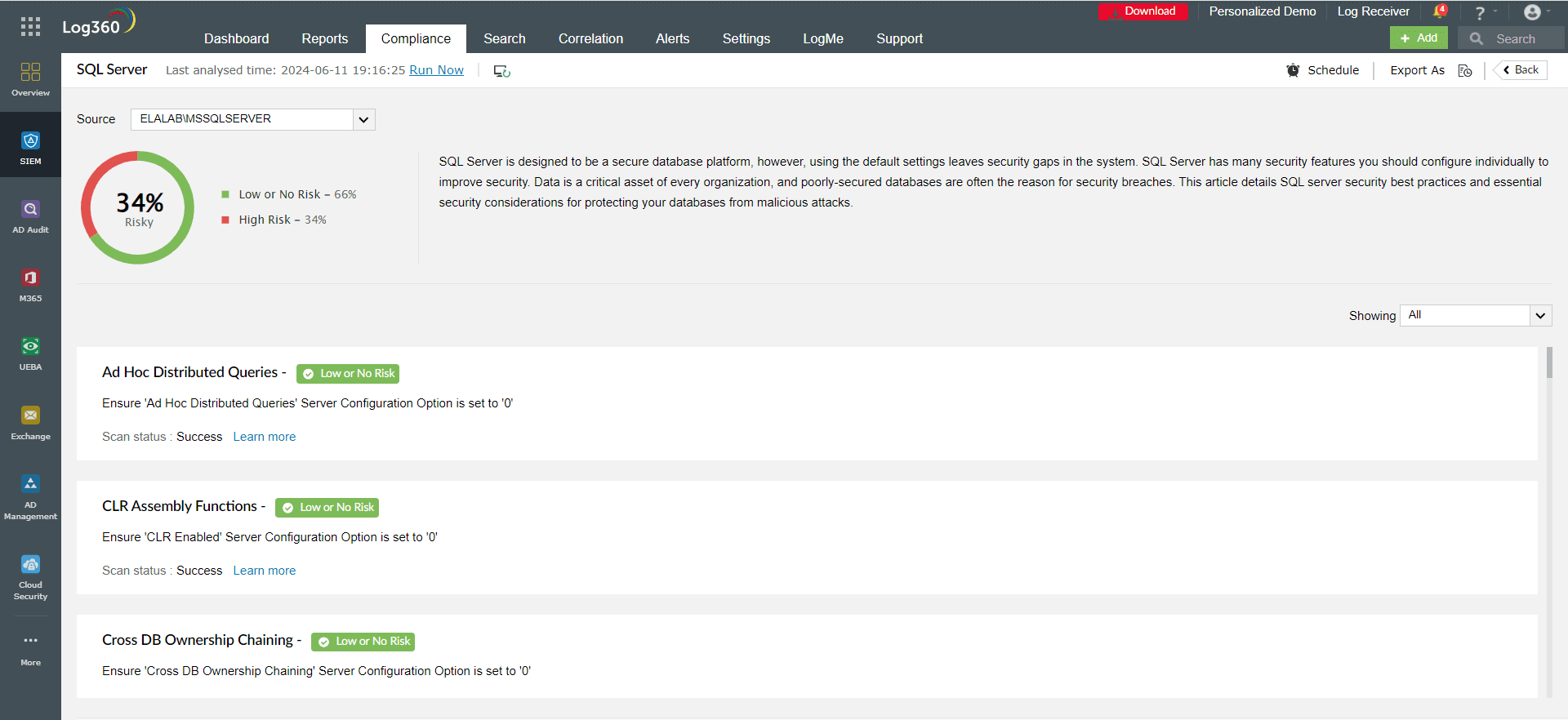Click the Low or No Risk green legend swatch
Screen dimensions: 1568x720
click(225, 194)
